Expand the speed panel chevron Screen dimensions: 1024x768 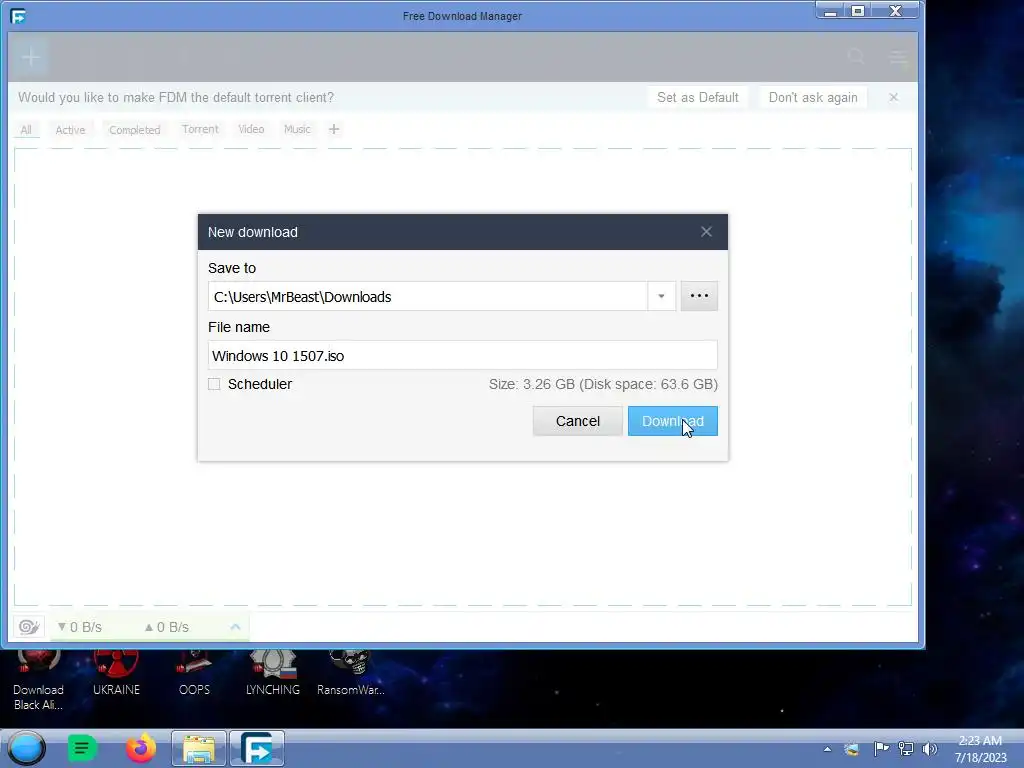235,627
